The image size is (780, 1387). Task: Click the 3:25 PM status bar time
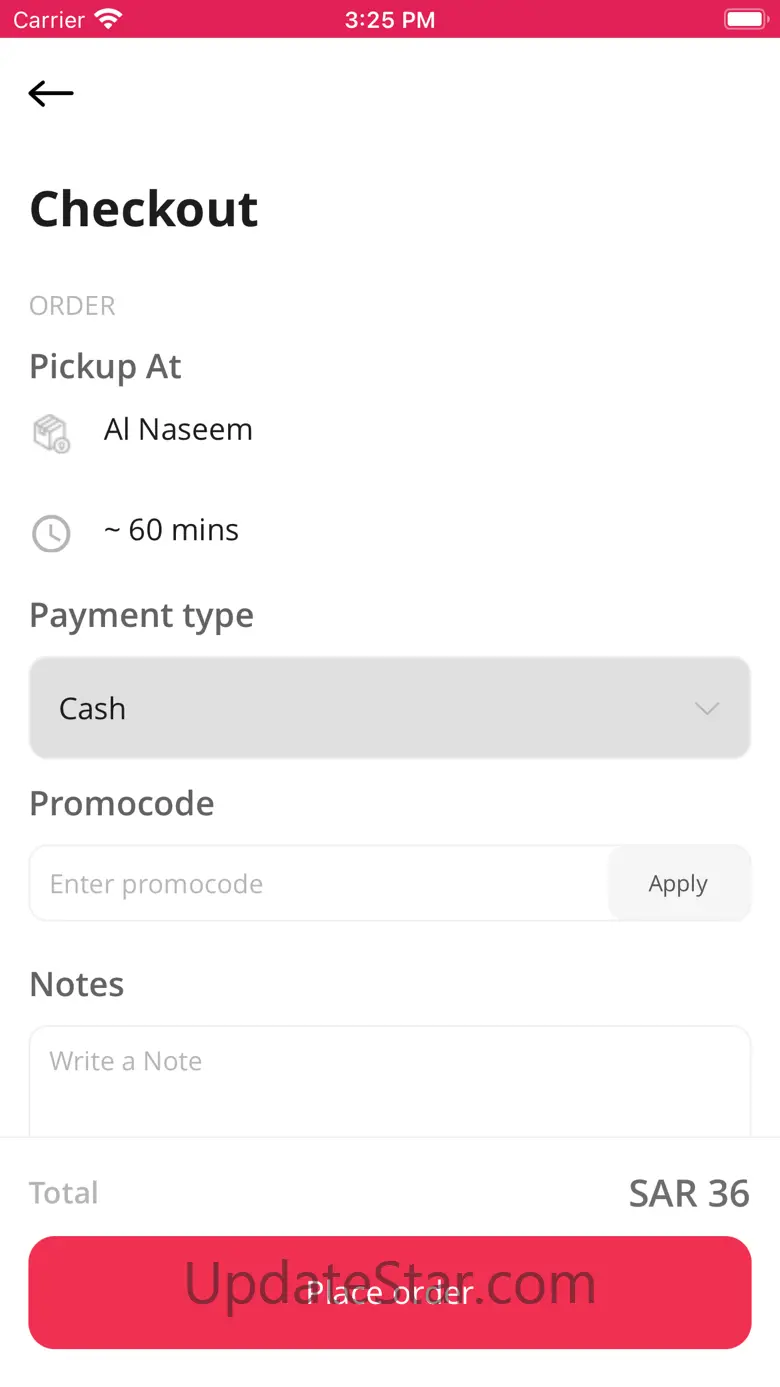point(389,20)
